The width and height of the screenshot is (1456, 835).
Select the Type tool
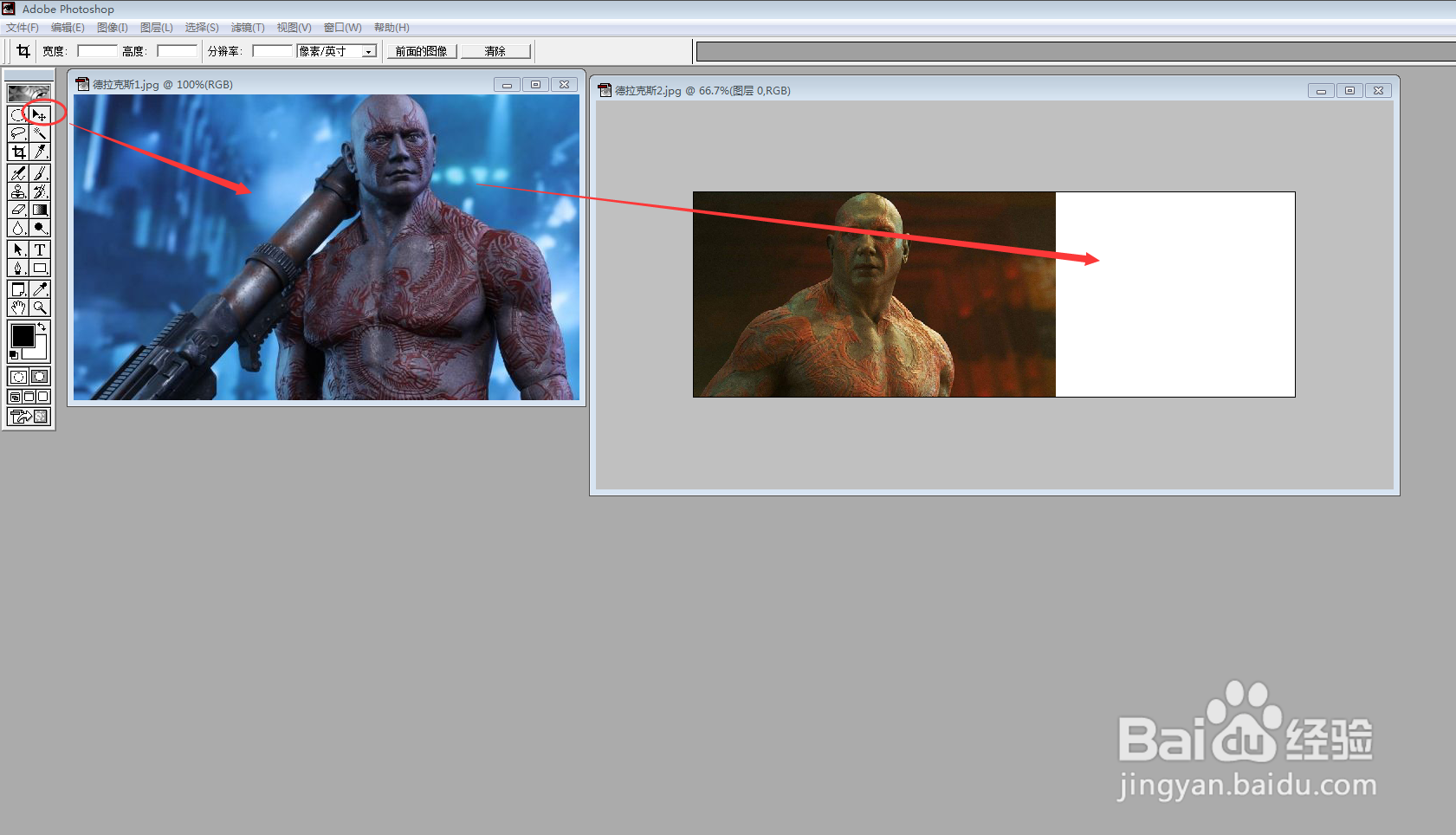click(x=39, y=249)
